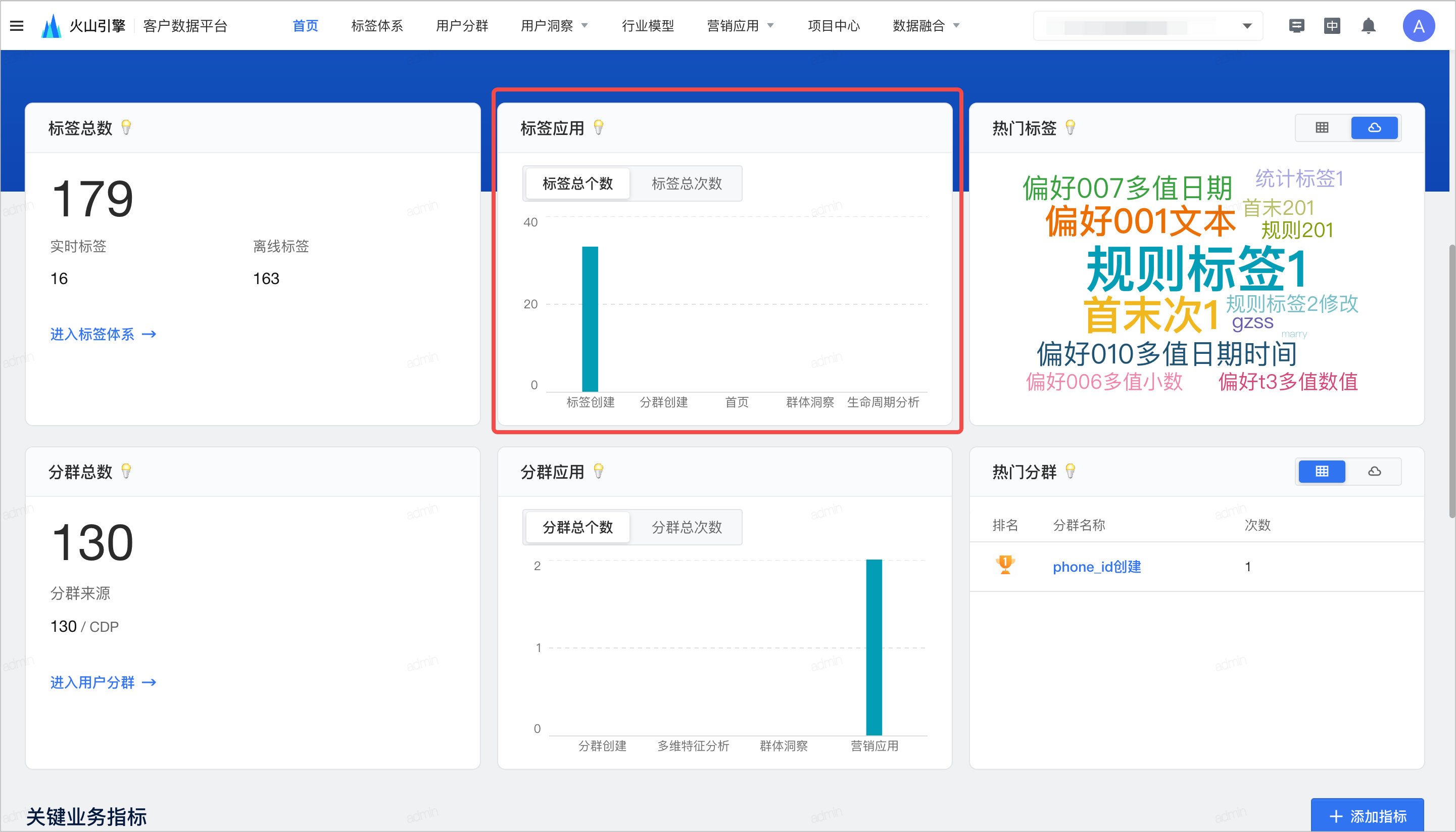
Task: Click the 分群名称 column header
Action: pos(1079,525)
